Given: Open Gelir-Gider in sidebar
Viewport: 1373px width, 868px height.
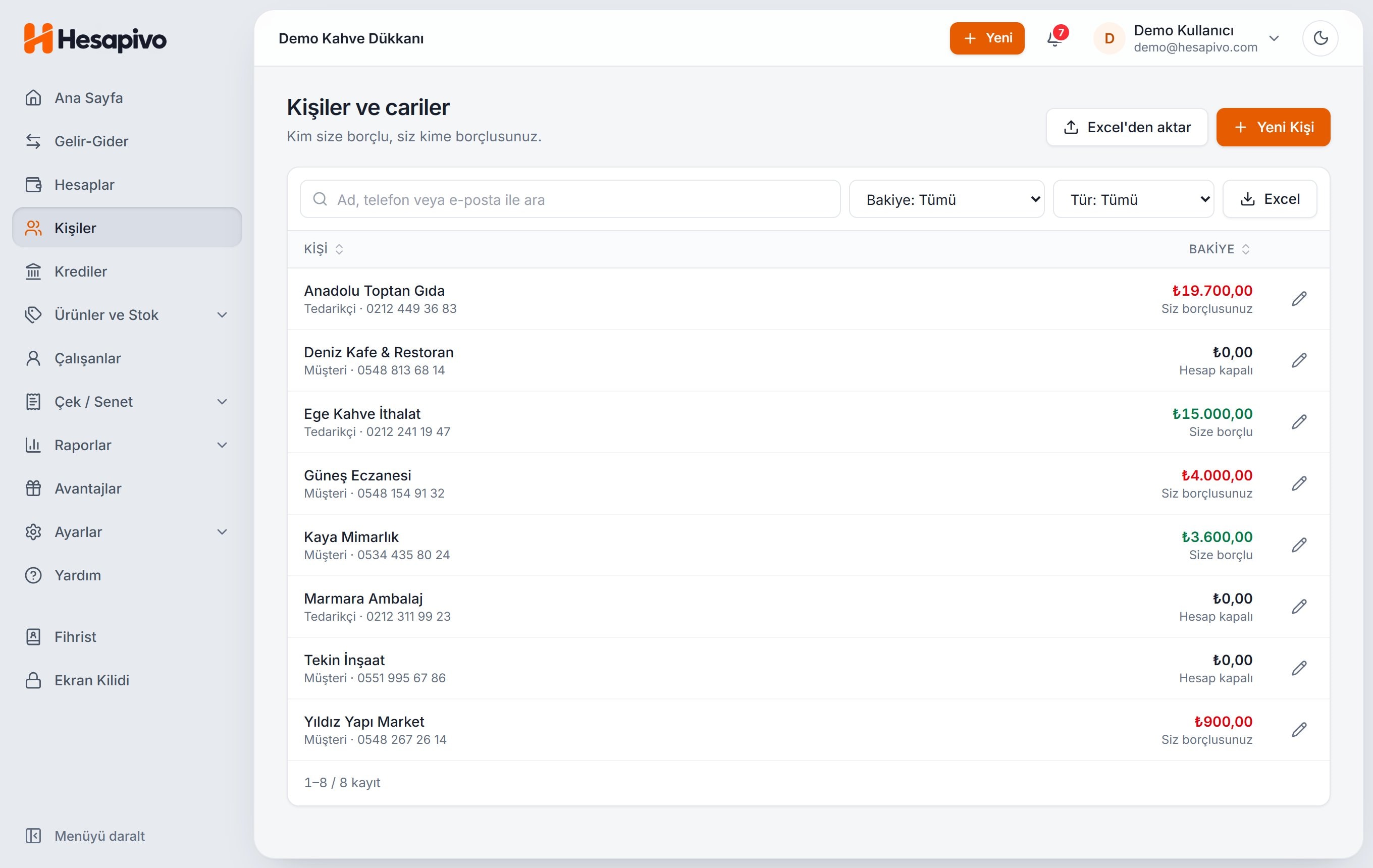Looking at the screenshot, I should [127, 141].
